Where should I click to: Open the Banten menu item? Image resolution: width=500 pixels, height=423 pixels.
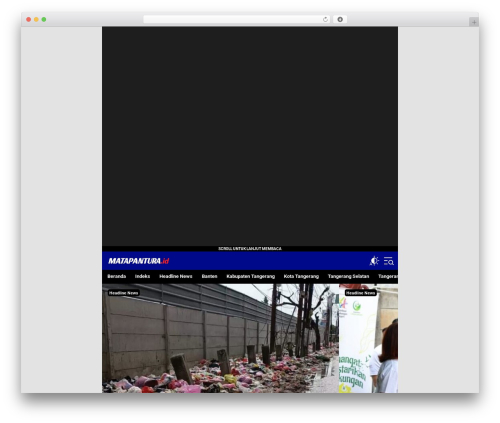pyautogui.click(x=209, y=276)
